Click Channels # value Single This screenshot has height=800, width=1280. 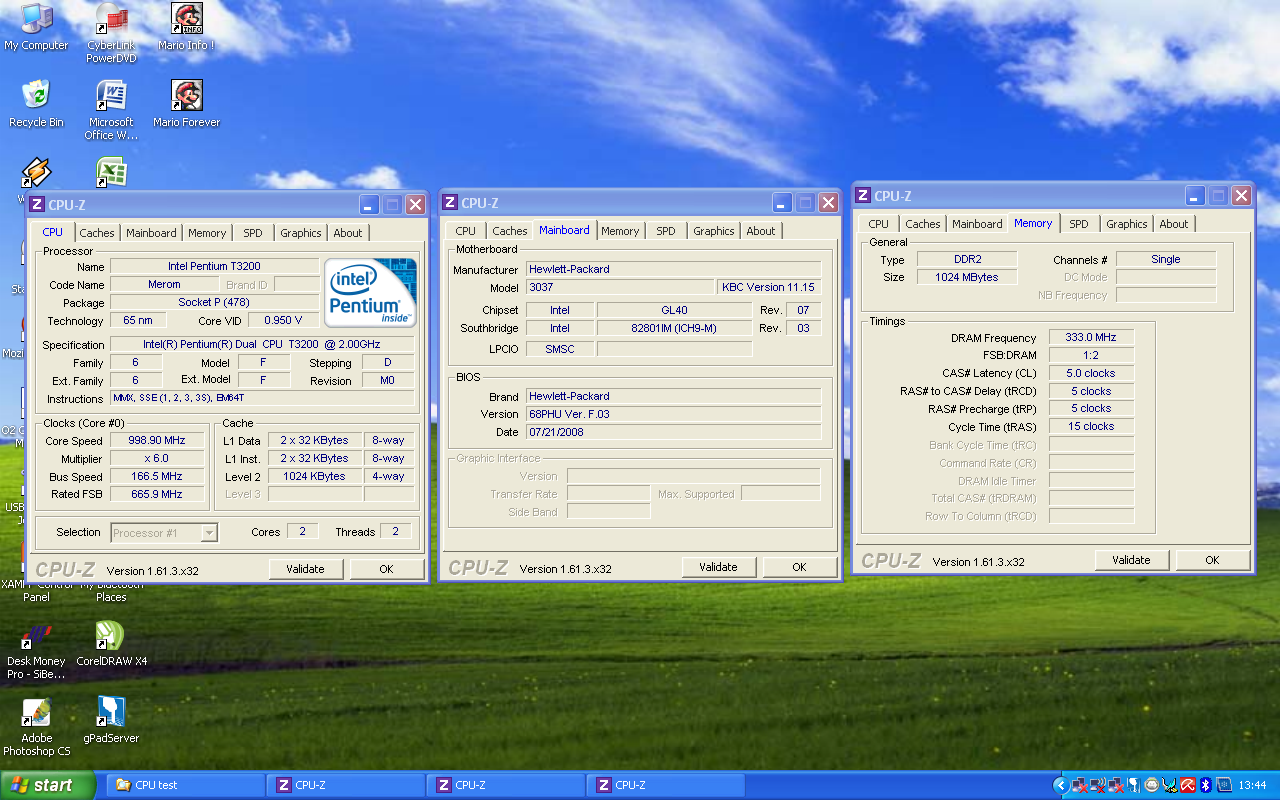click(x=1166, y=260)
